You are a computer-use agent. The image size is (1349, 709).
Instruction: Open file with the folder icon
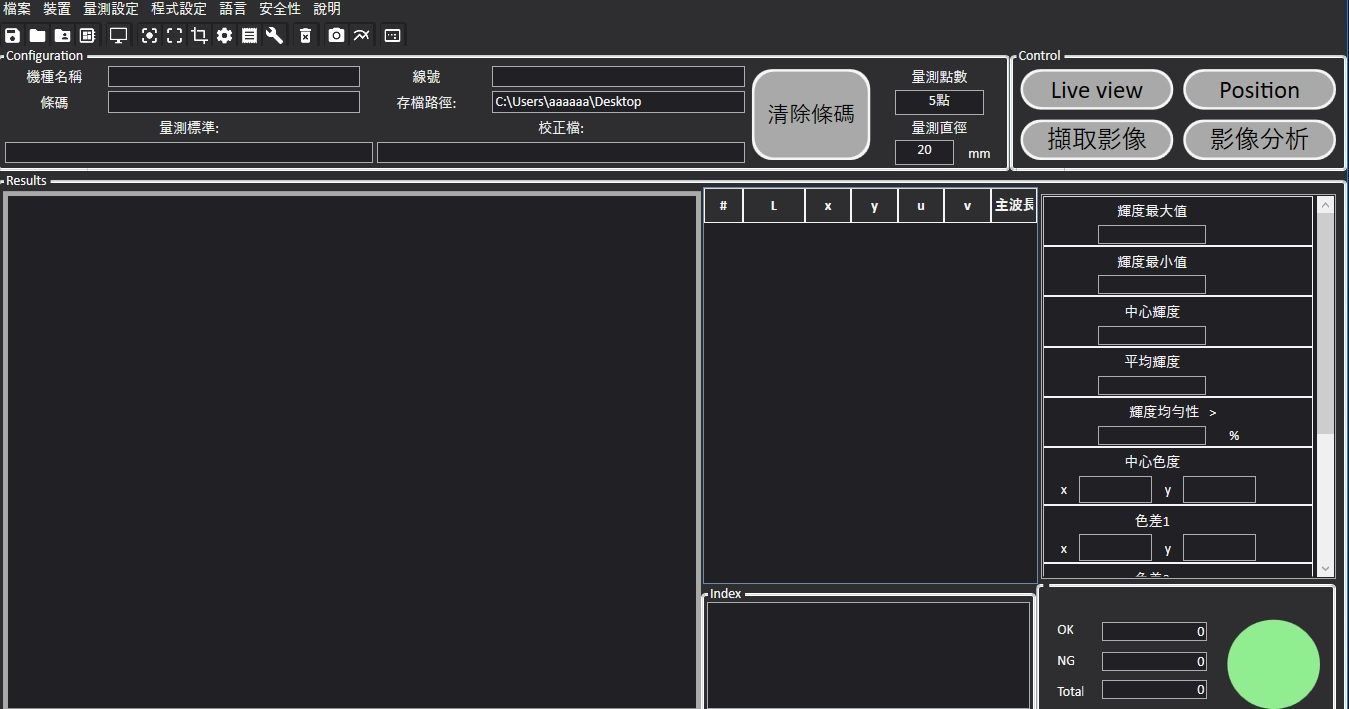(x=37, y=35)
